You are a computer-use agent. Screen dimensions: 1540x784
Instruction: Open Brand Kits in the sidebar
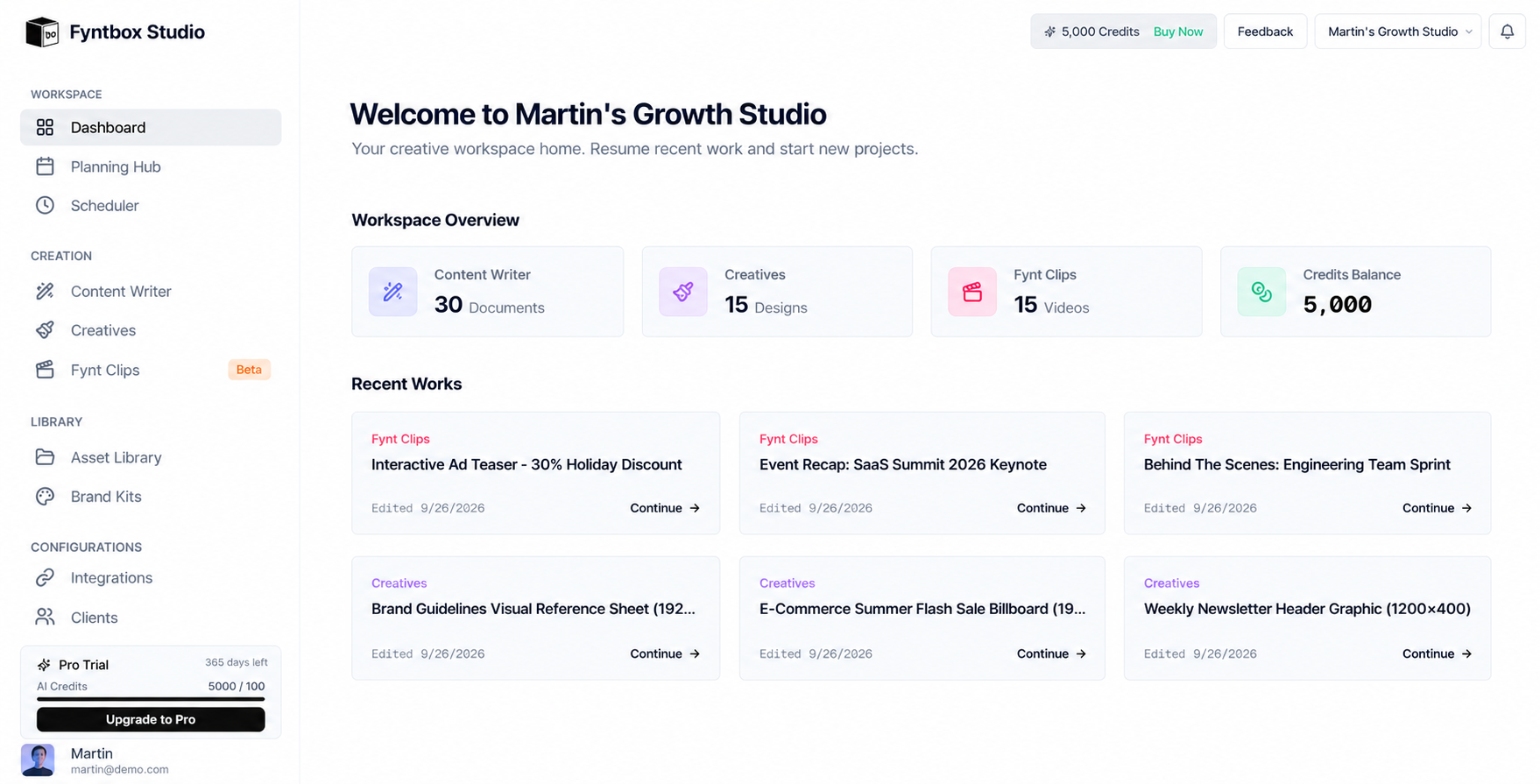click(151, 496)
